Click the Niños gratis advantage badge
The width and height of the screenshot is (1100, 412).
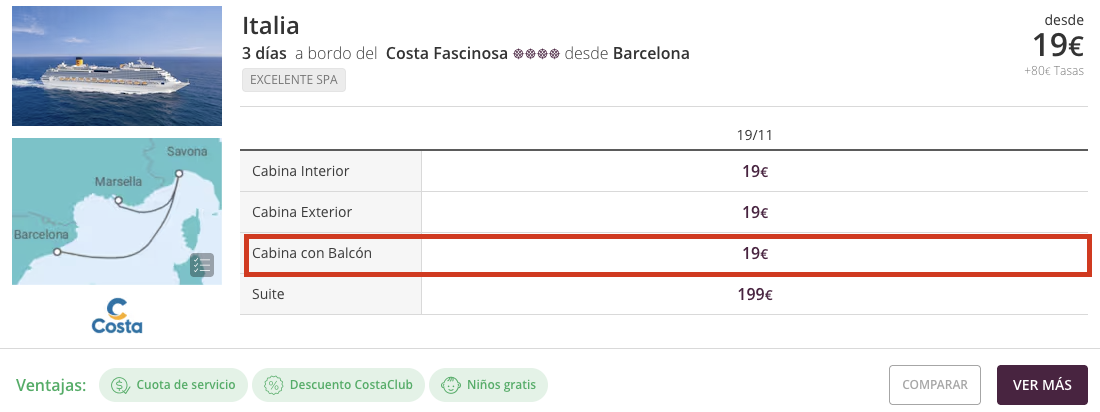(x=489, y=385)
